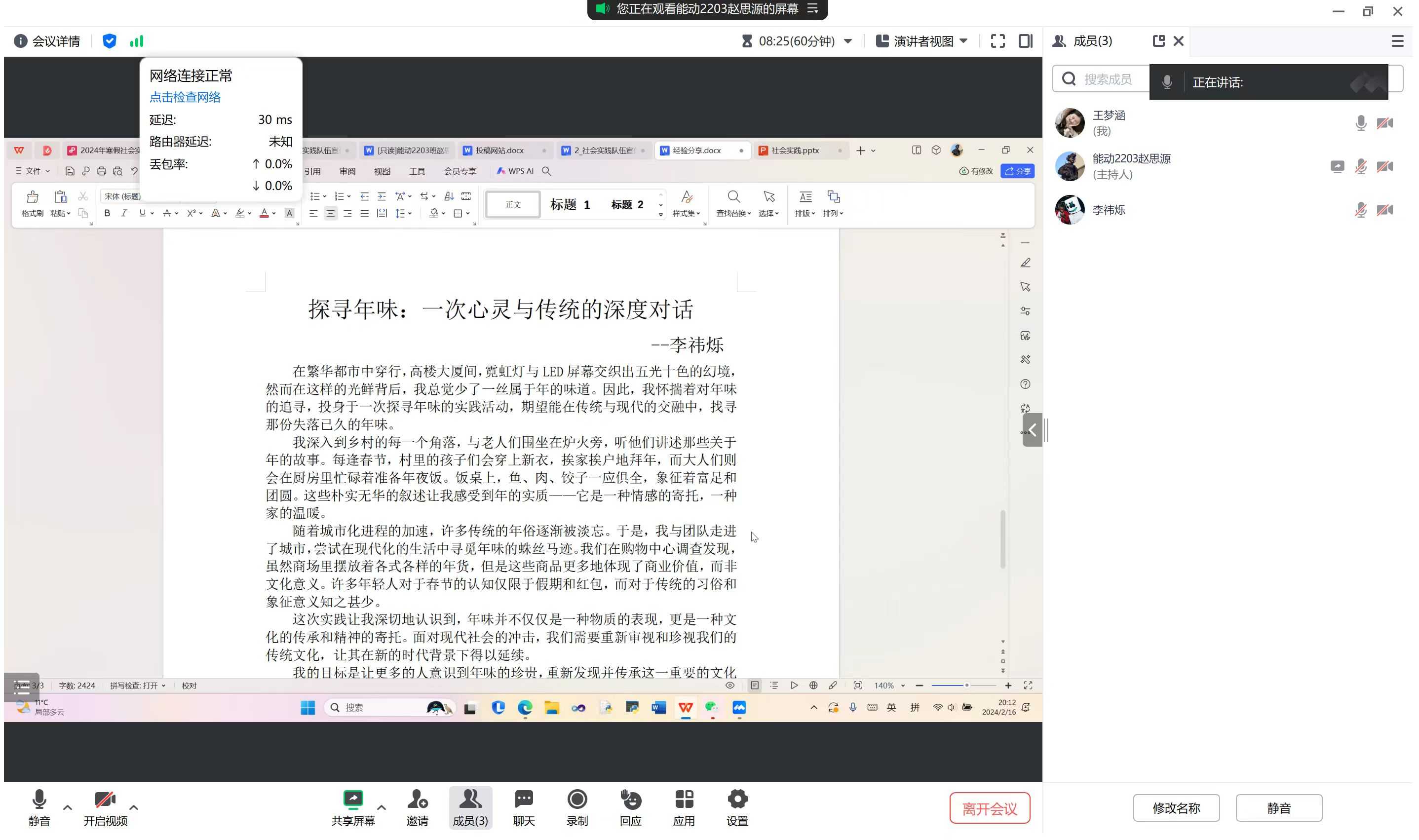
Task: Open the chat panel icon
Action: (x=524, y=800)
